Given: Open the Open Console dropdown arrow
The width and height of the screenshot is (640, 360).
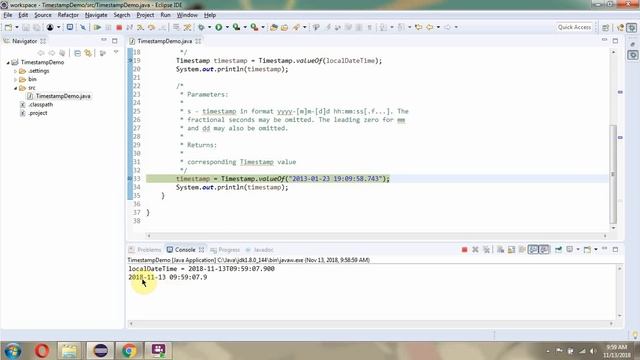Looking at the screenshot, I should tap(596, 250).
